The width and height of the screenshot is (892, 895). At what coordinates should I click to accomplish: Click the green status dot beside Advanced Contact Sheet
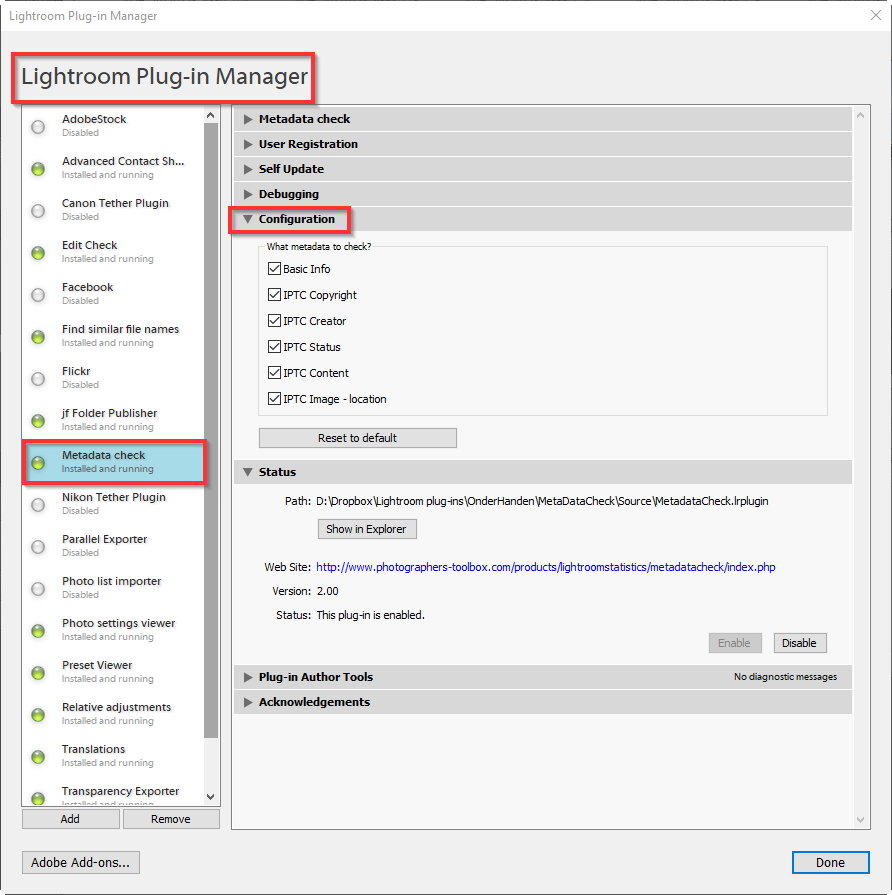tap(38, 169)
